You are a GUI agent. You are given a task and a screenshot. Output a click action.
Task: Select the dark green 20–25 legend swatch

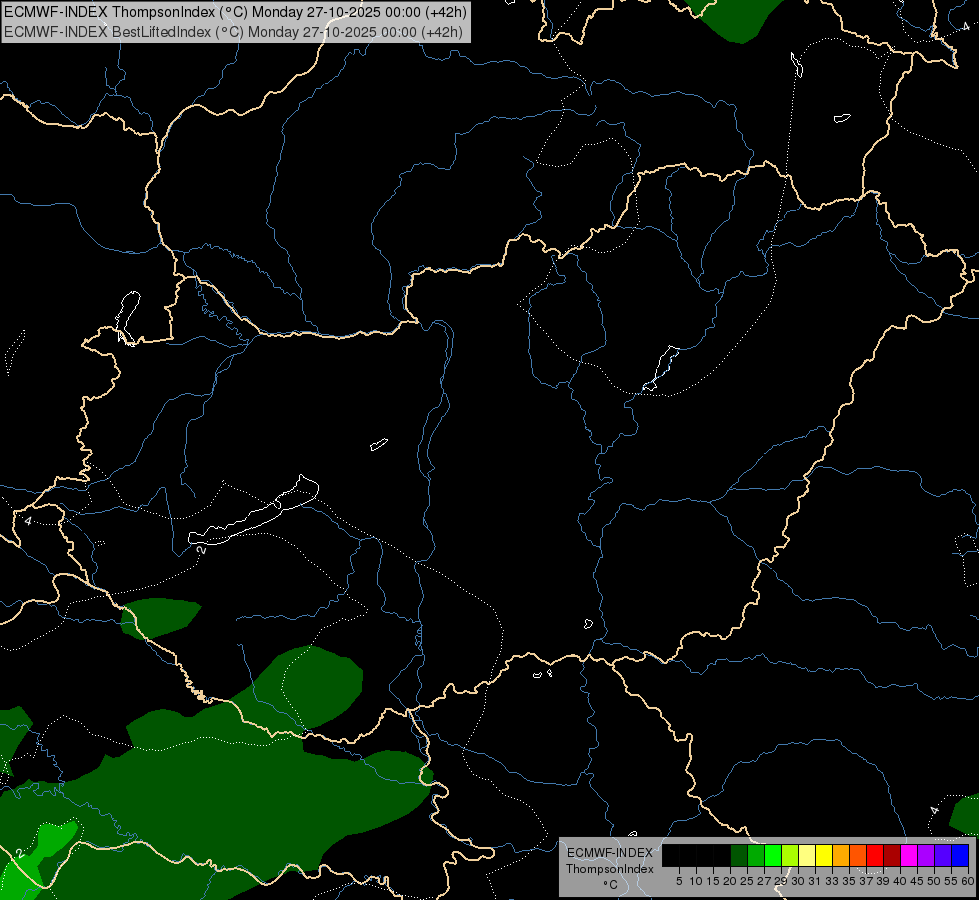click(x=739, y=855)
